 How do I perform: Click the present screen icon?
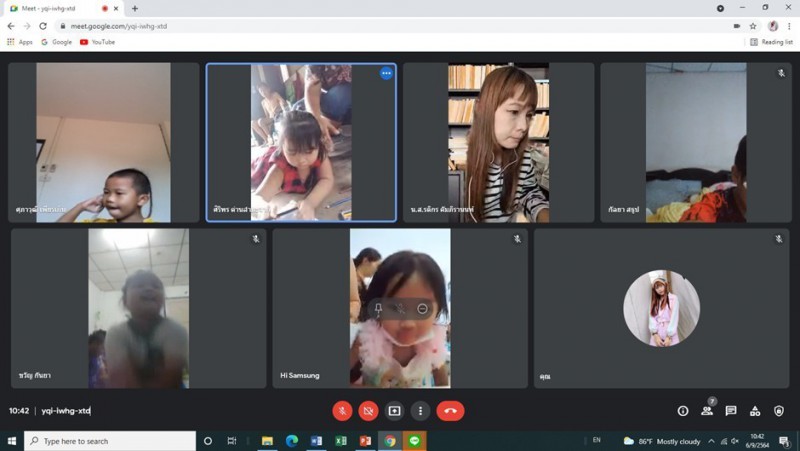tap(394, 410)
